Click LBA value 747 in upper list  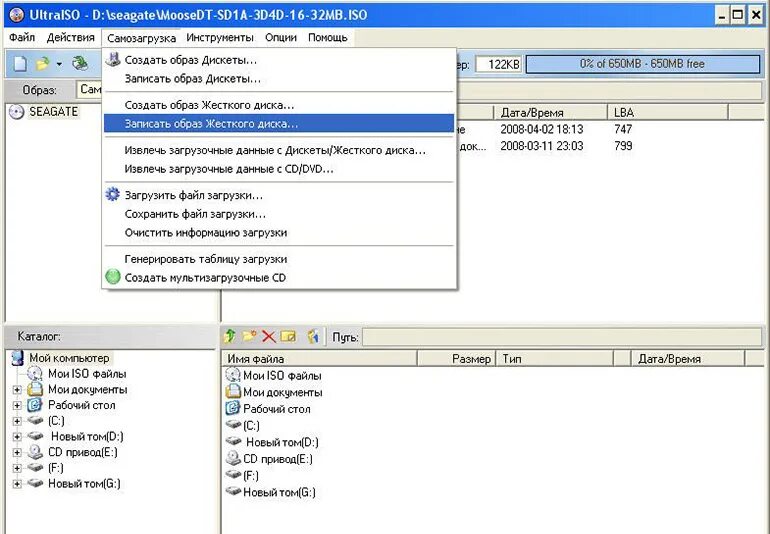click(x=623, y=129)
